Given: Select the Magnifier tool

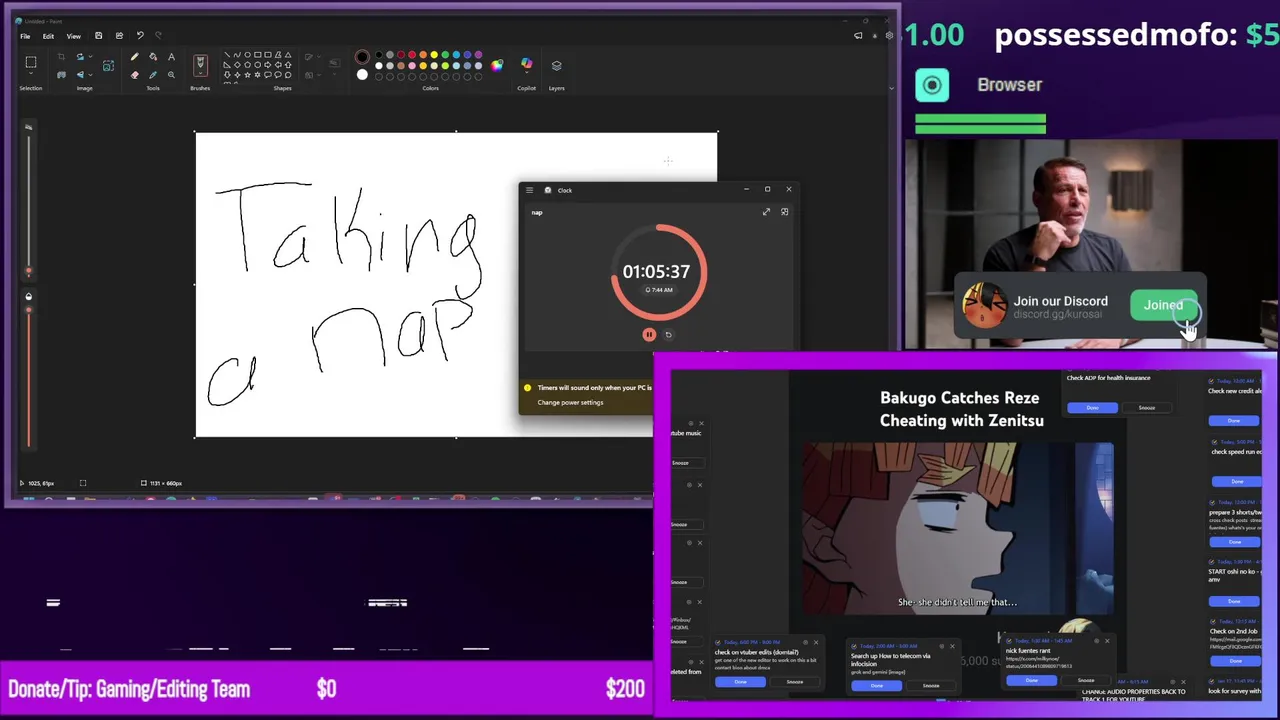Looking at the screenshot, I should point(171,74).
